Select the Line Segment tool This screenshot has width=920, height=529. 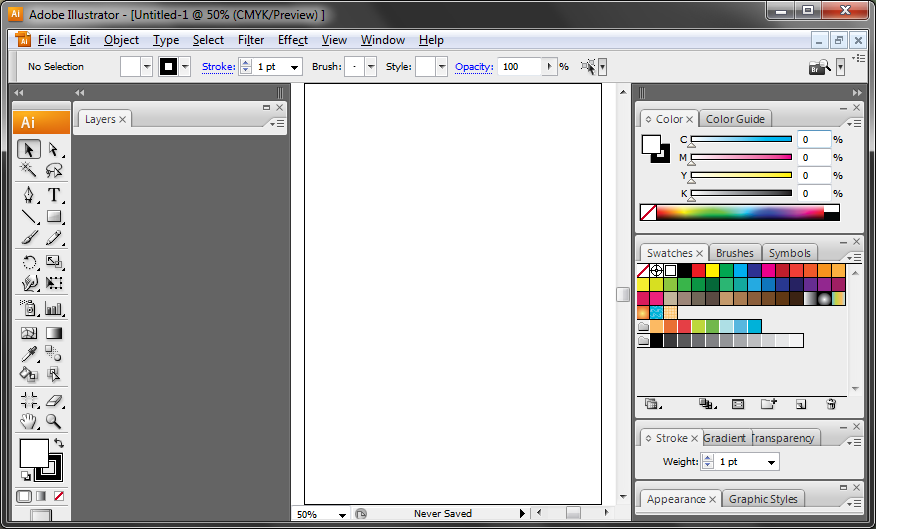[28, 216]
